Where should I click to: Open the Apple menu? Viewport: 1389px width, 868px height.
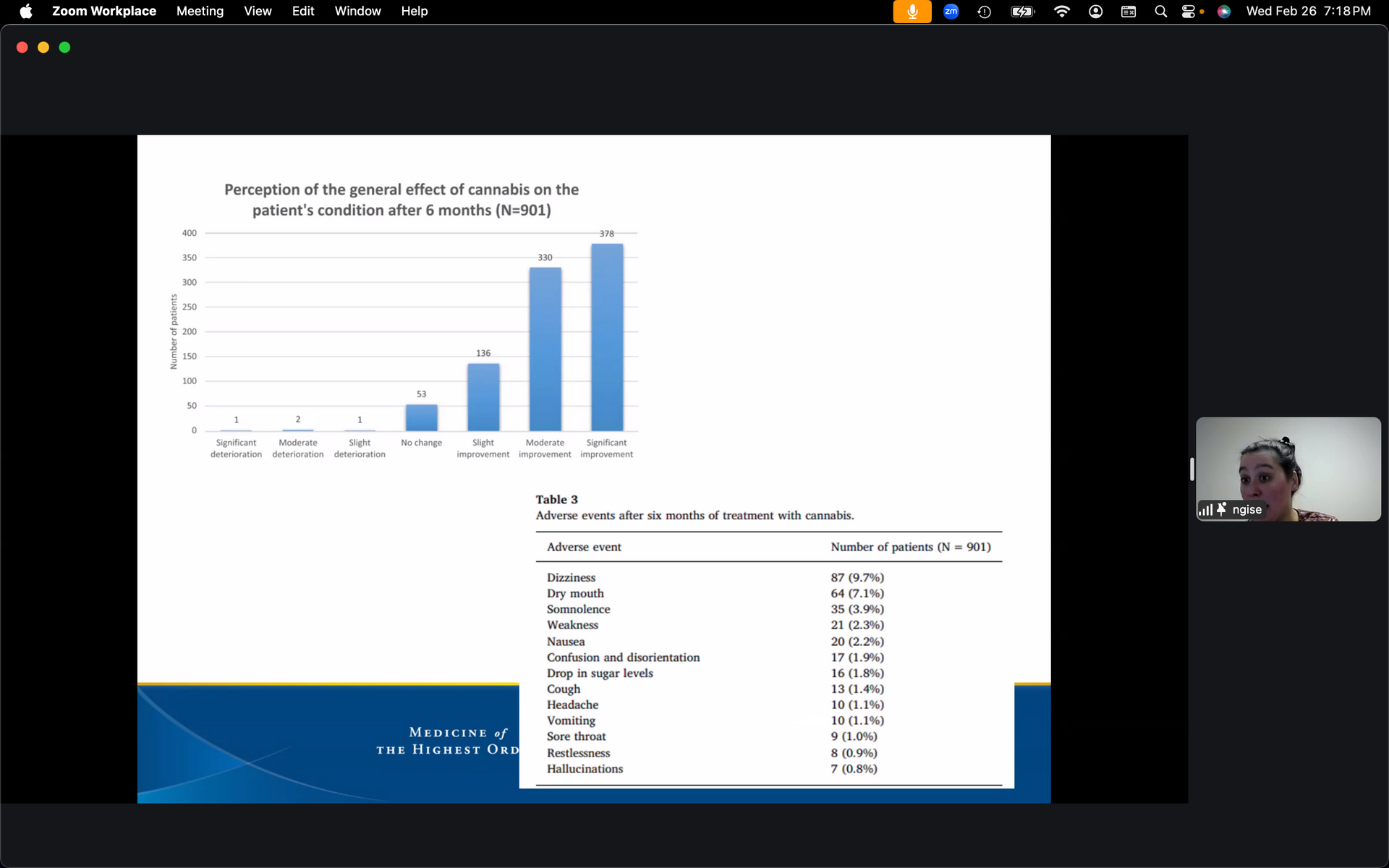pyautogui.click(x=26, y=12)
